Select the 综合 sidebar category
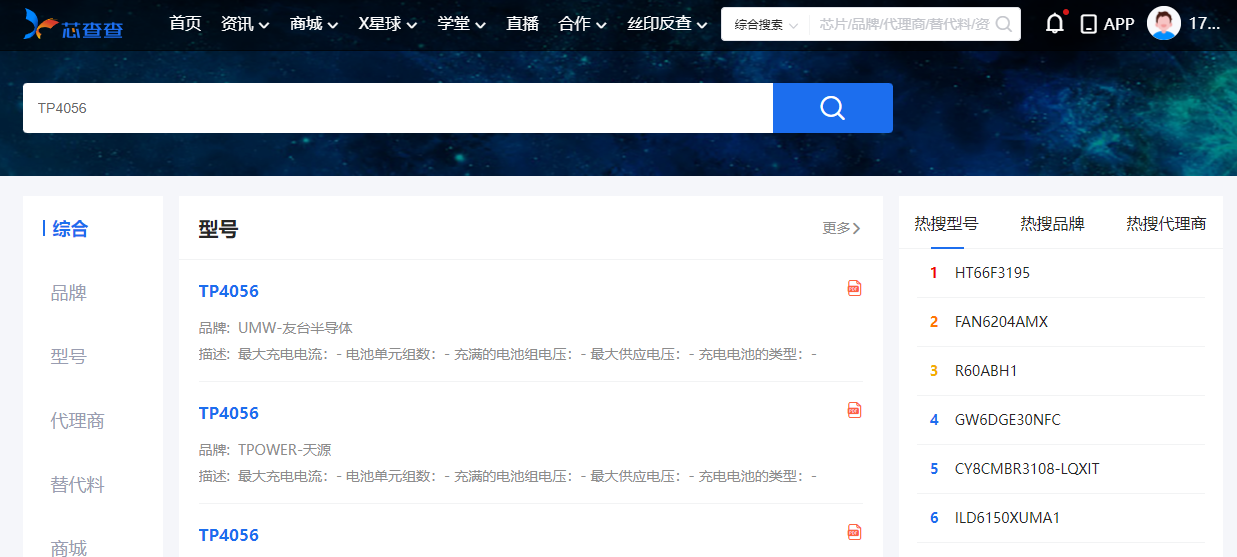This screenshot has height=557, width=1237. click(x=70, y=229)
